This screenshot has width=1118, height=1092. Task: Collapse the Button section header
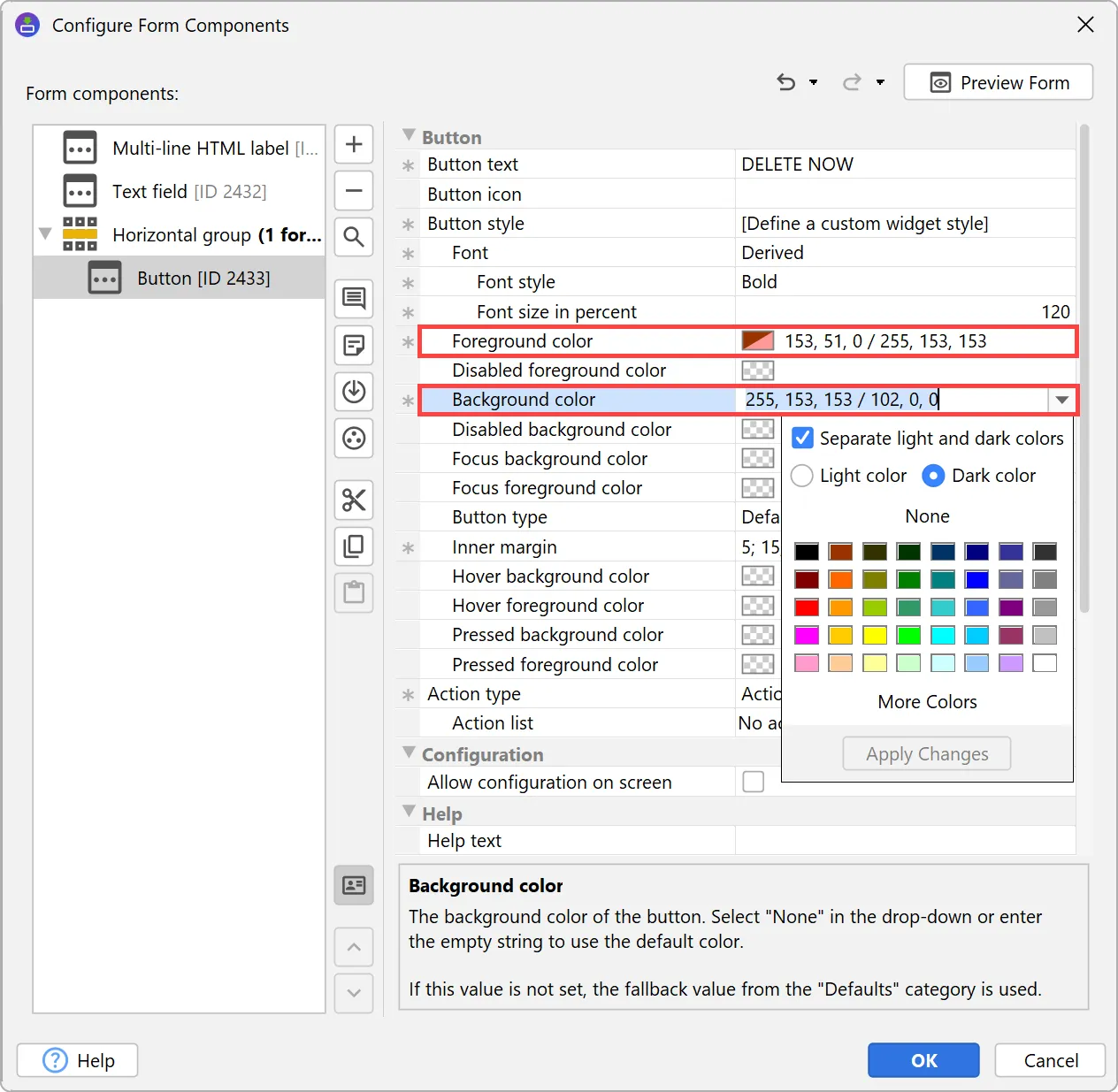tap(409, 135)
